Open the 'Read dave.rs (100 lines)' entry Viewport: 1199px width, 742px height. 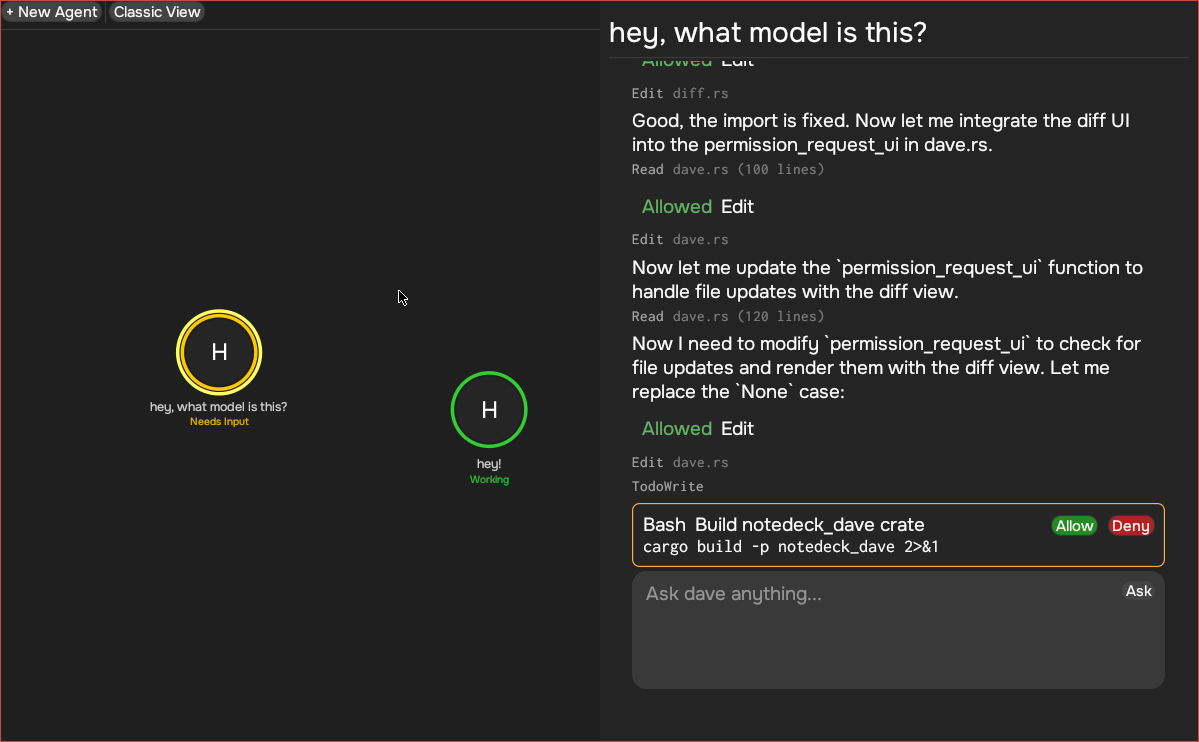click(x=728, y=170)
